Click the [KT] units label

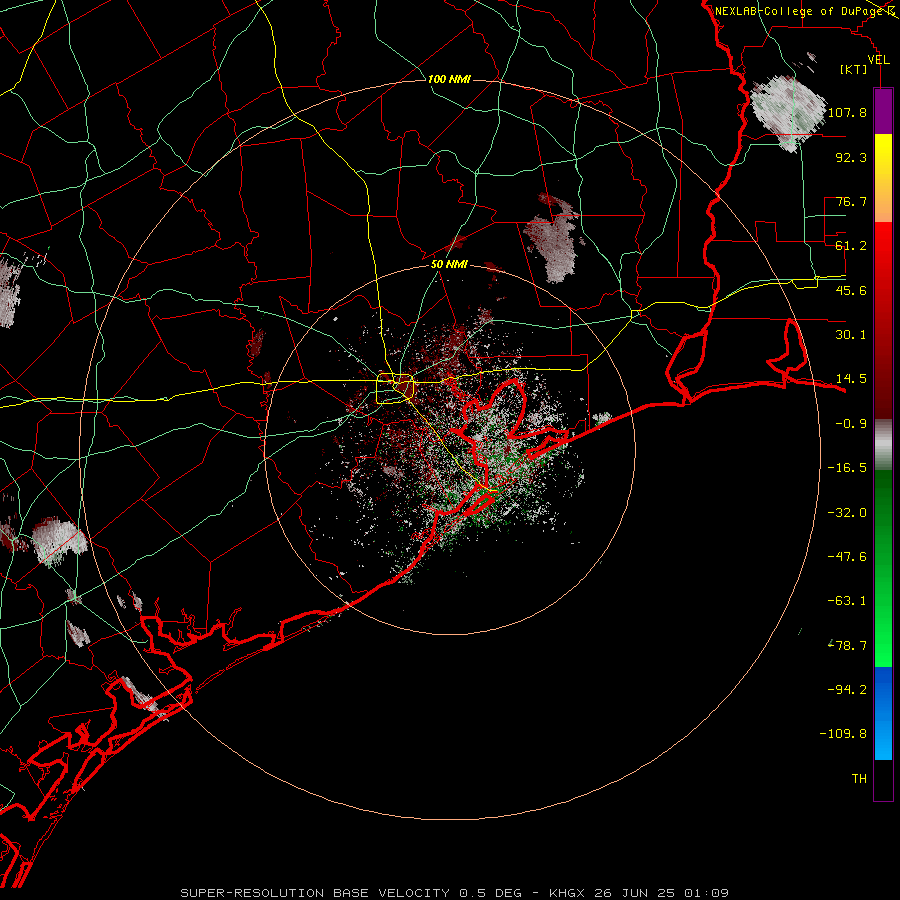click(x=854, y=69)
